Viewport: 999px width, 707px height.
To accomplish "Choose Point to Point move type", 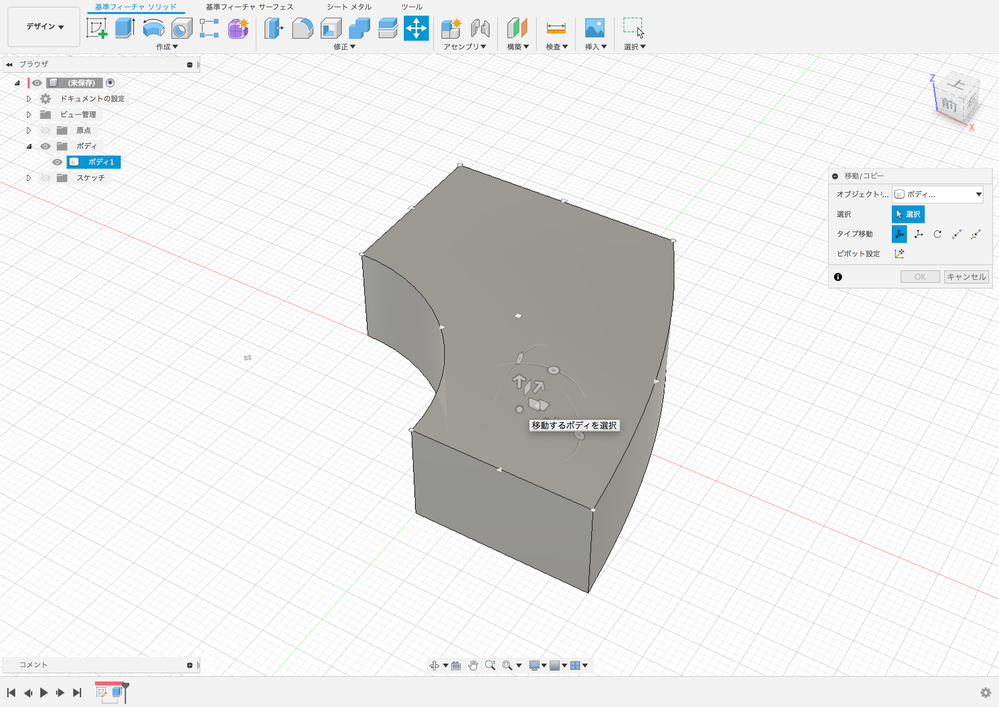I will point(956,234).
